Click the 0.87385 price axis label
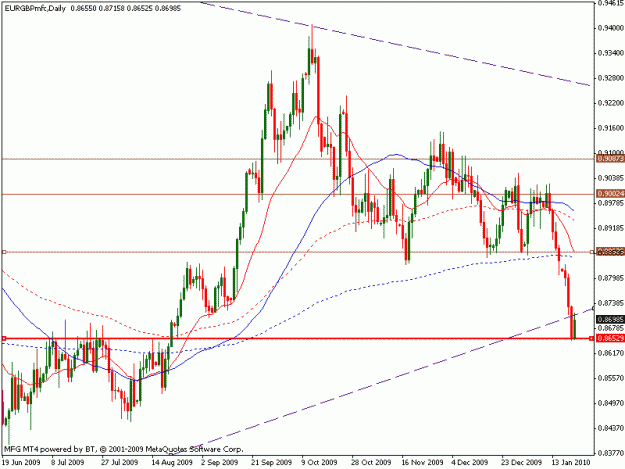The height and width of the screenshot is (469, 625). tap(611, 303)
